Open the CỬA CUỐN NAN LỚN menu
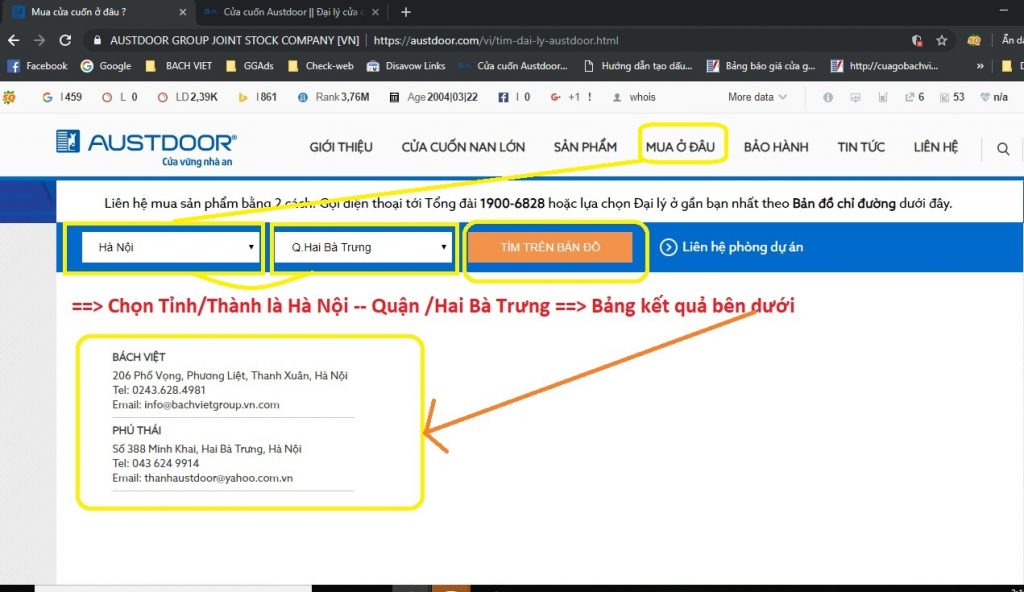This screenshot has height=592, width=1024. 463,147
